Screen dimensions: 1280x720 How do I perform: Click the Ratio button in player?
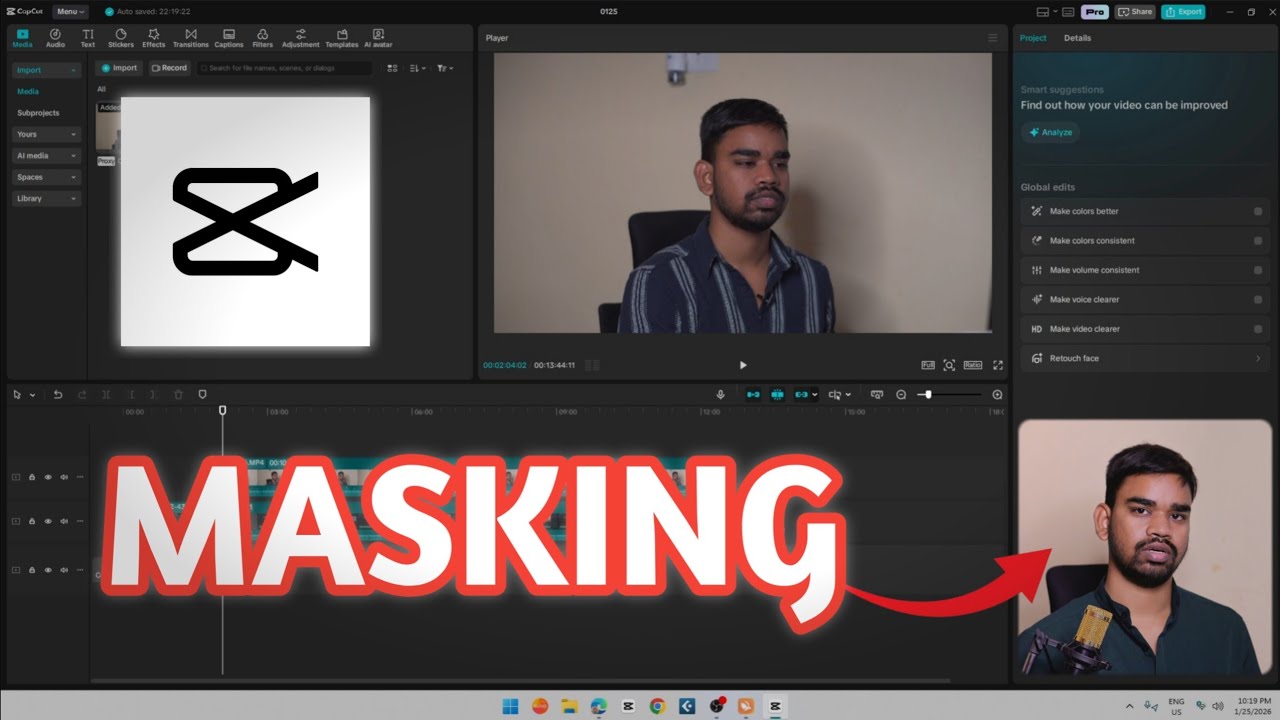click(973, 365)
